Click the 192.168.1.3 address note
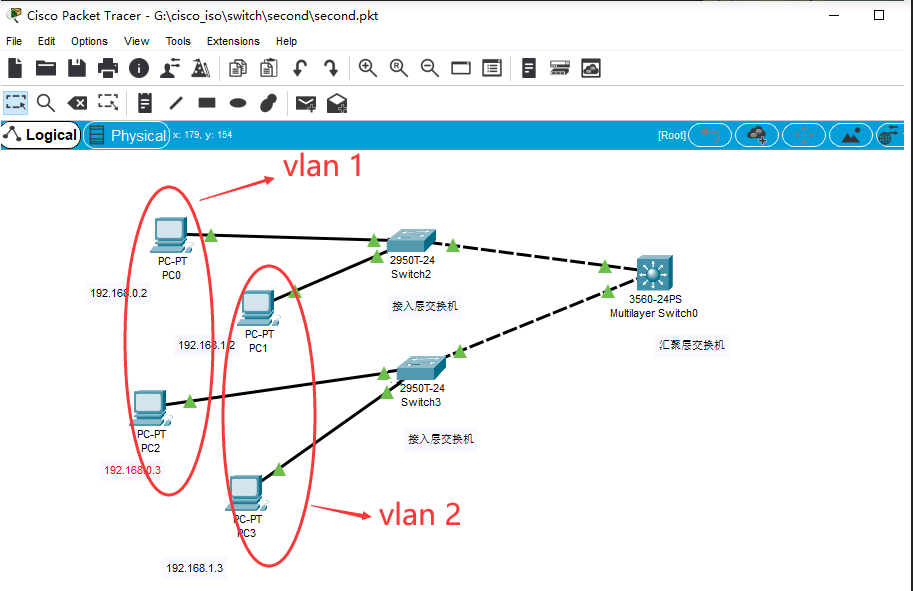Screen dimensions: 913x591 click(x=194, y=568)
